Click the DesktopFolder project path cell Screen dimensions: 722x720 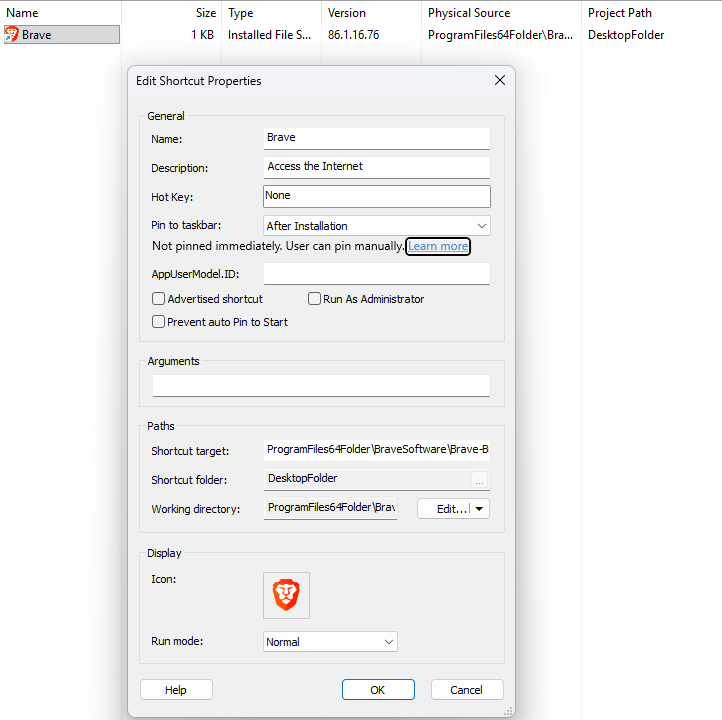[626, 35]
